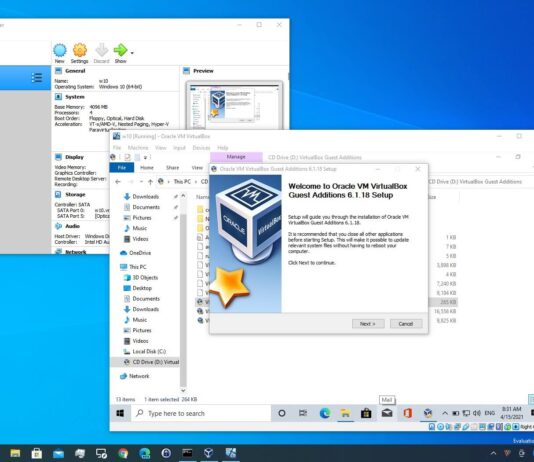Open the View menu in VM window menu bar
The height and width of the screenshot is (462, 534).
[x=161, y=148]
